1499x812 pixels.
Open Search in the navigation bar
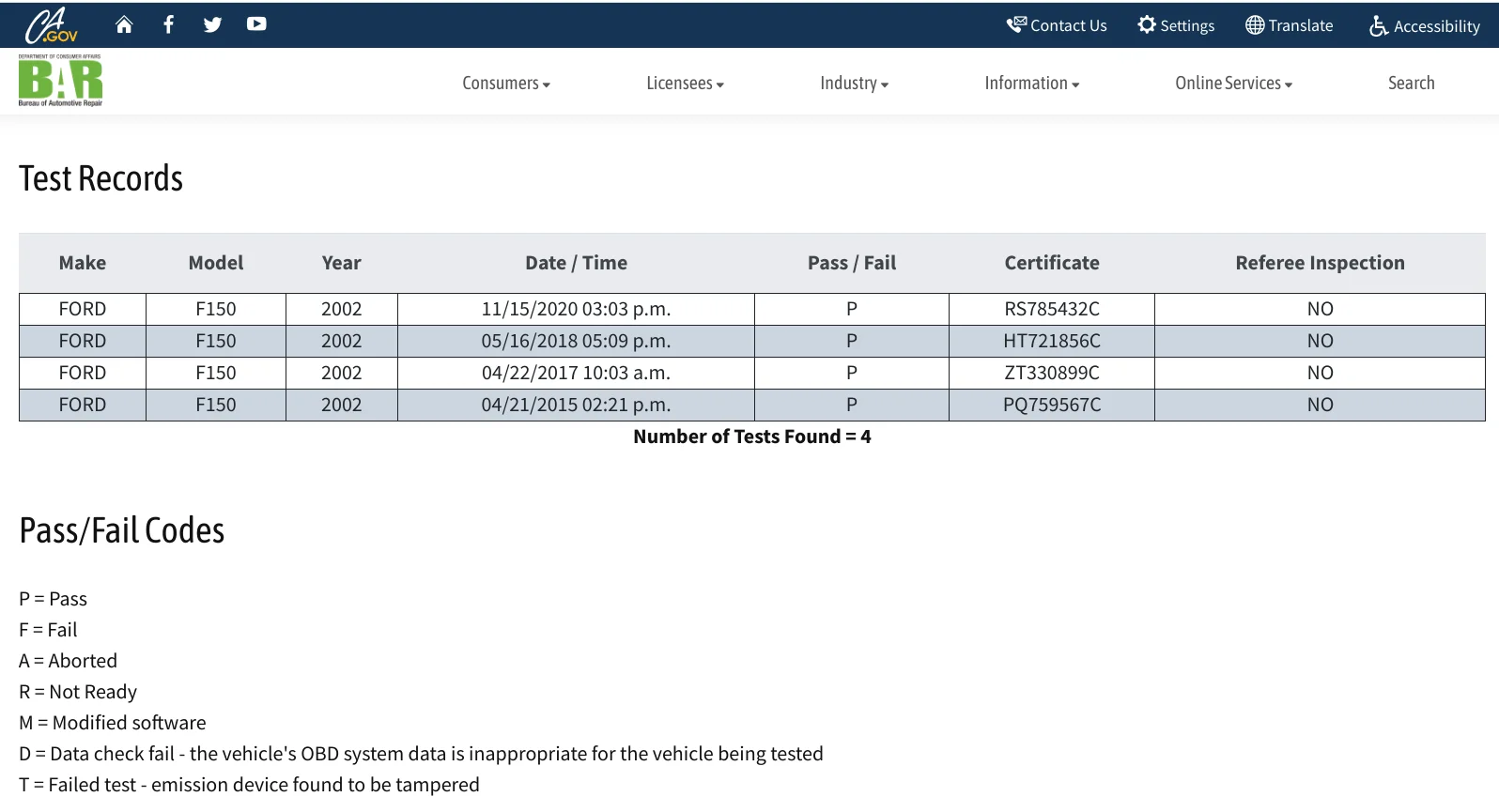pos(1412,83)
